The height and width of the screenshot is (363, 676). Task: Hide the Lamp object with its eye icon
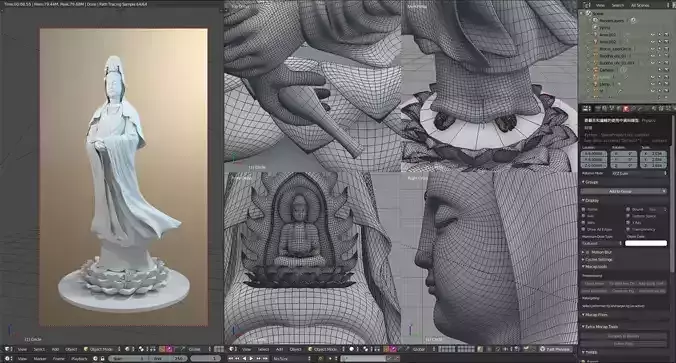(x=652, y=84)
